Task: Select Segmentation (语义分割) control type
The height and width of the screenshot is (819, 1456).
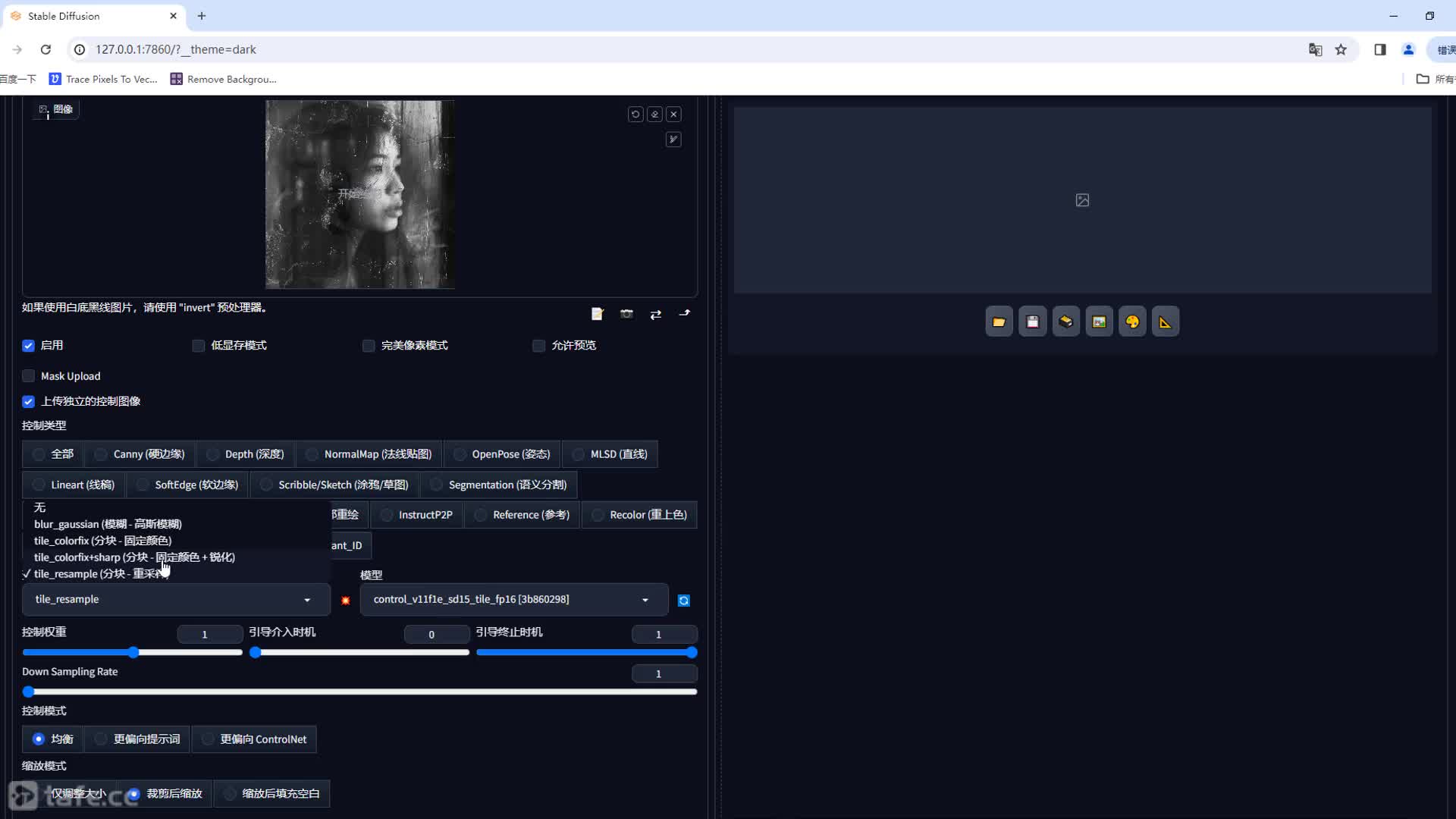Action: coord(498,485)
